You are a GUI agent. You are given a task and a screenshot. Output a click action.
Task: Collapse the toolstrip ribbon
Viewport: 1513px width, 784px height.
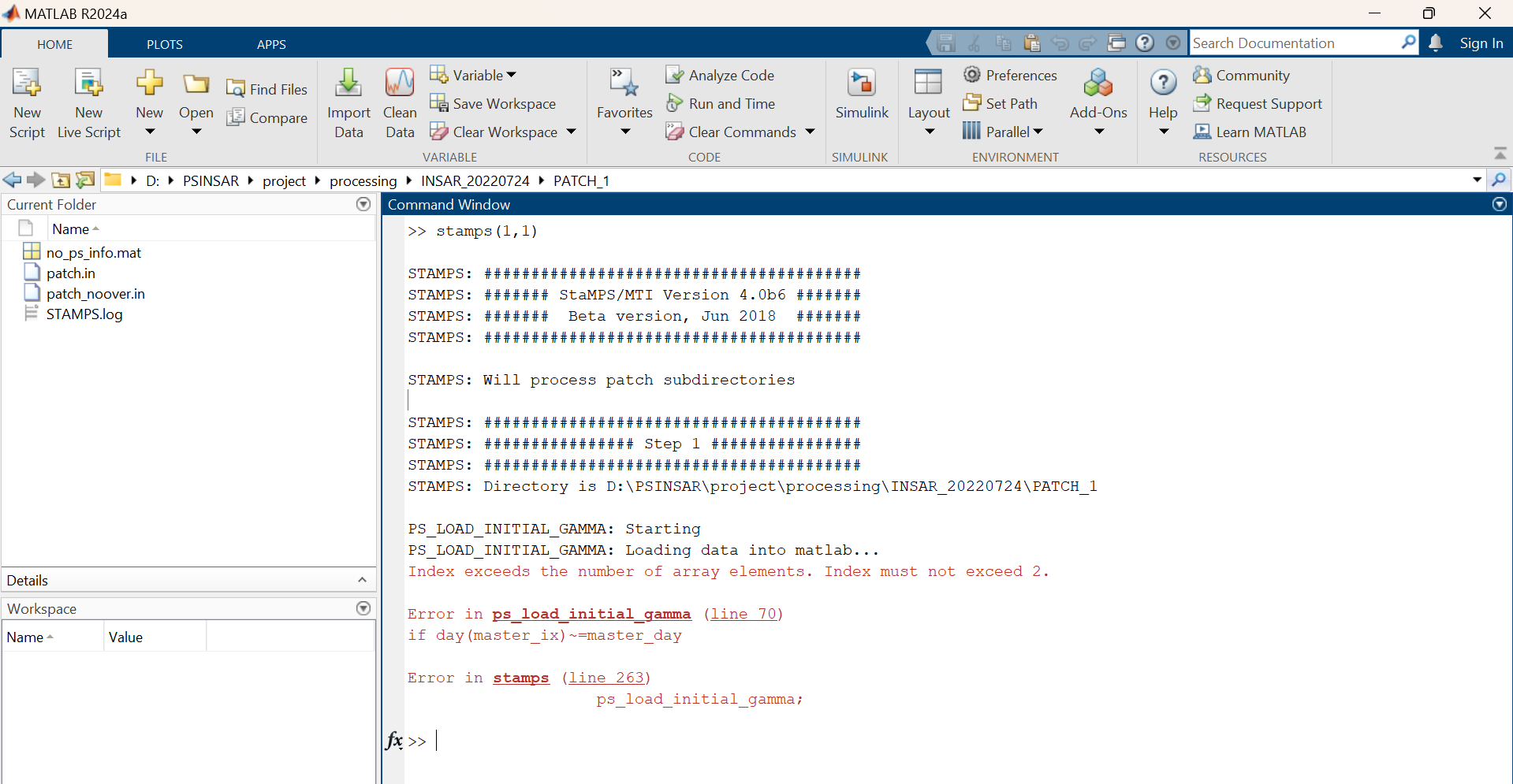pyautogui.click(x=1500, y=153)
